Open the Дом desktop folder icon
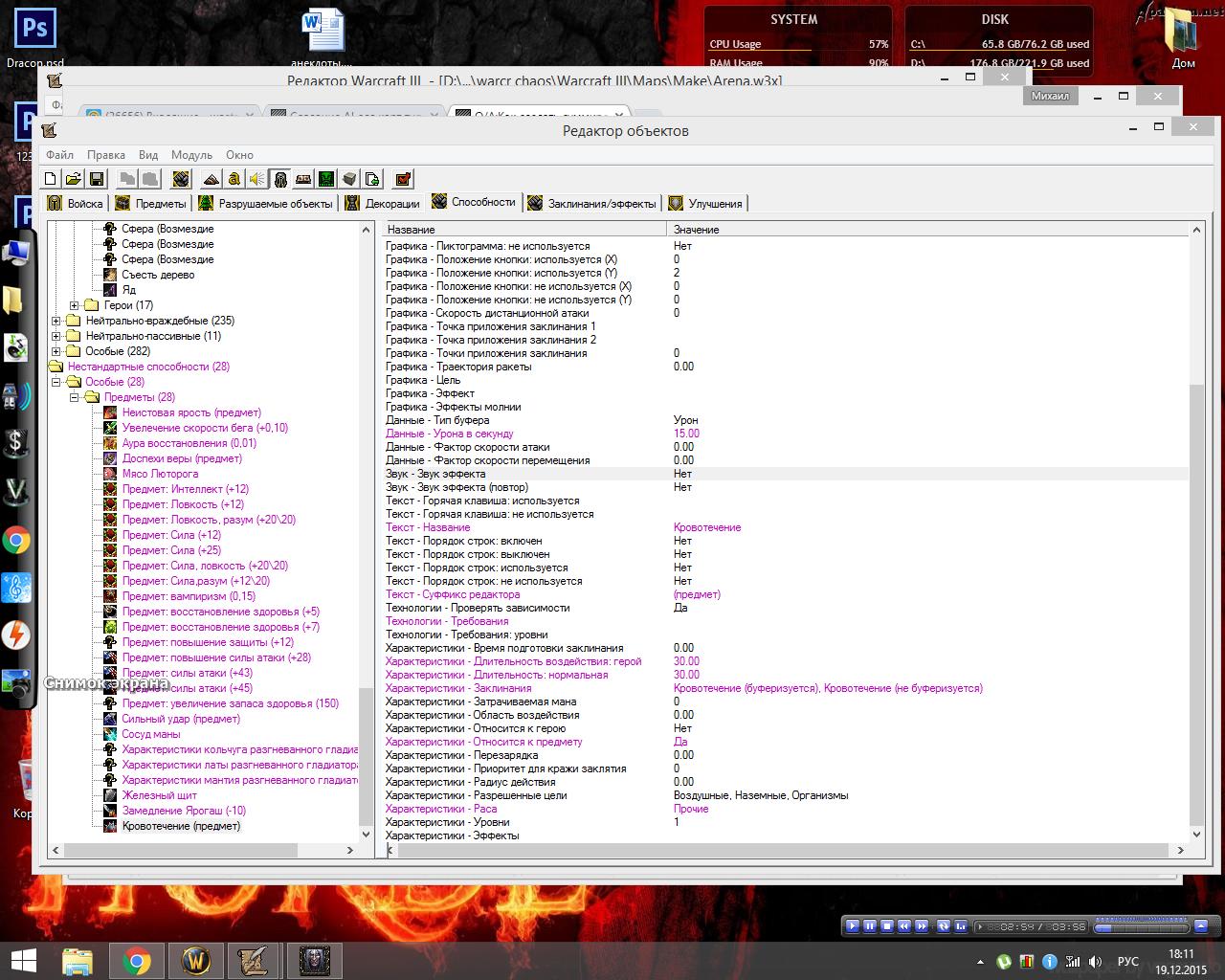 coord(1184,38)
